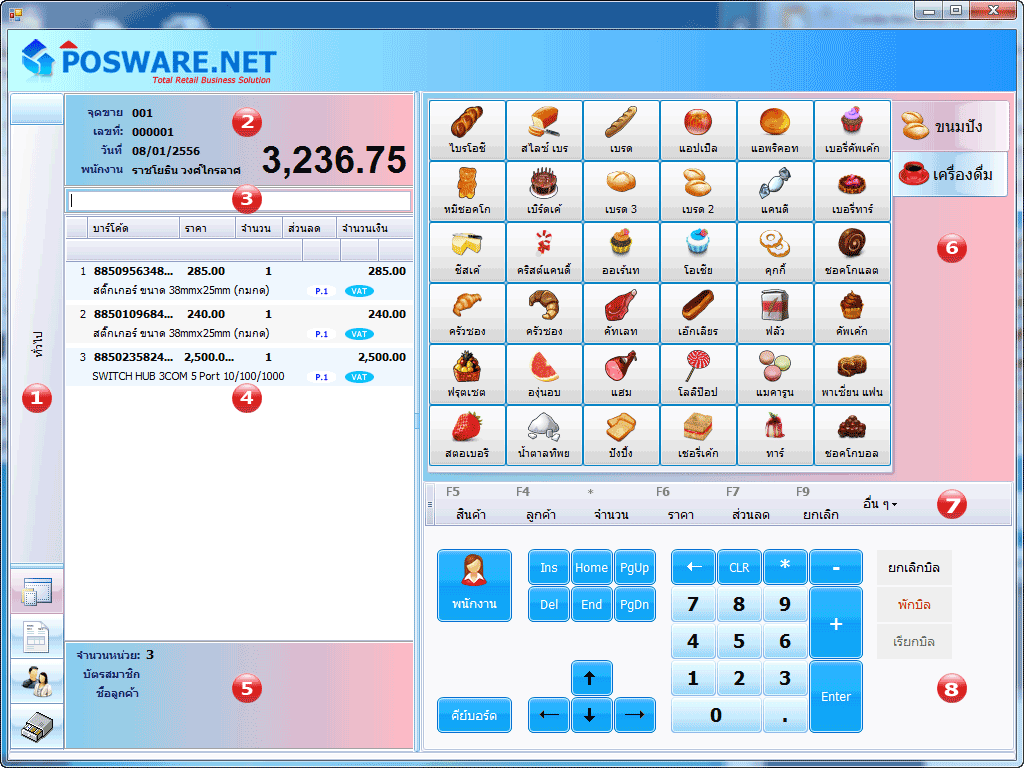Select F7 ส่วนลด discount function
The height and width of the screenshot is (768, 1024).
click(x=750, y=504)
